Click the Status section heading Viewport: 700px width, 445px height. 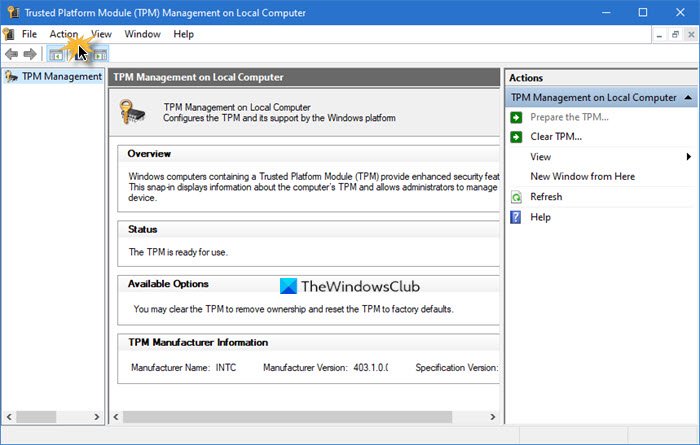tap(142, 229)
